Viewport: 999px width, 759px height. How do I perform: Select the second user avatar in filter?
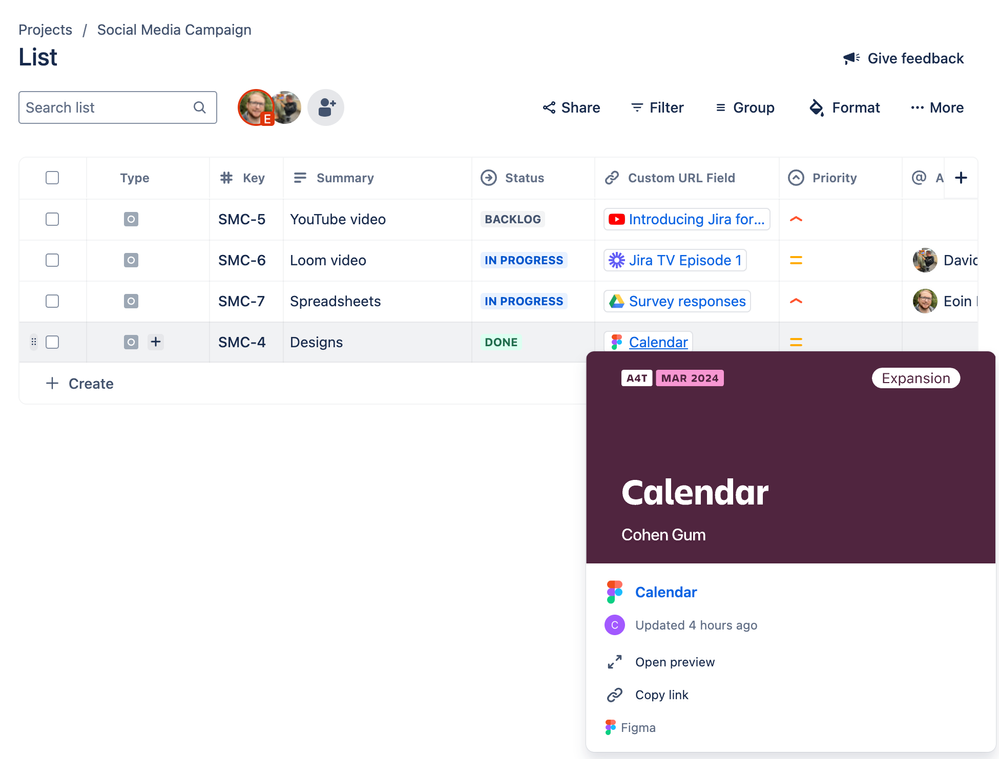[288, 107]
